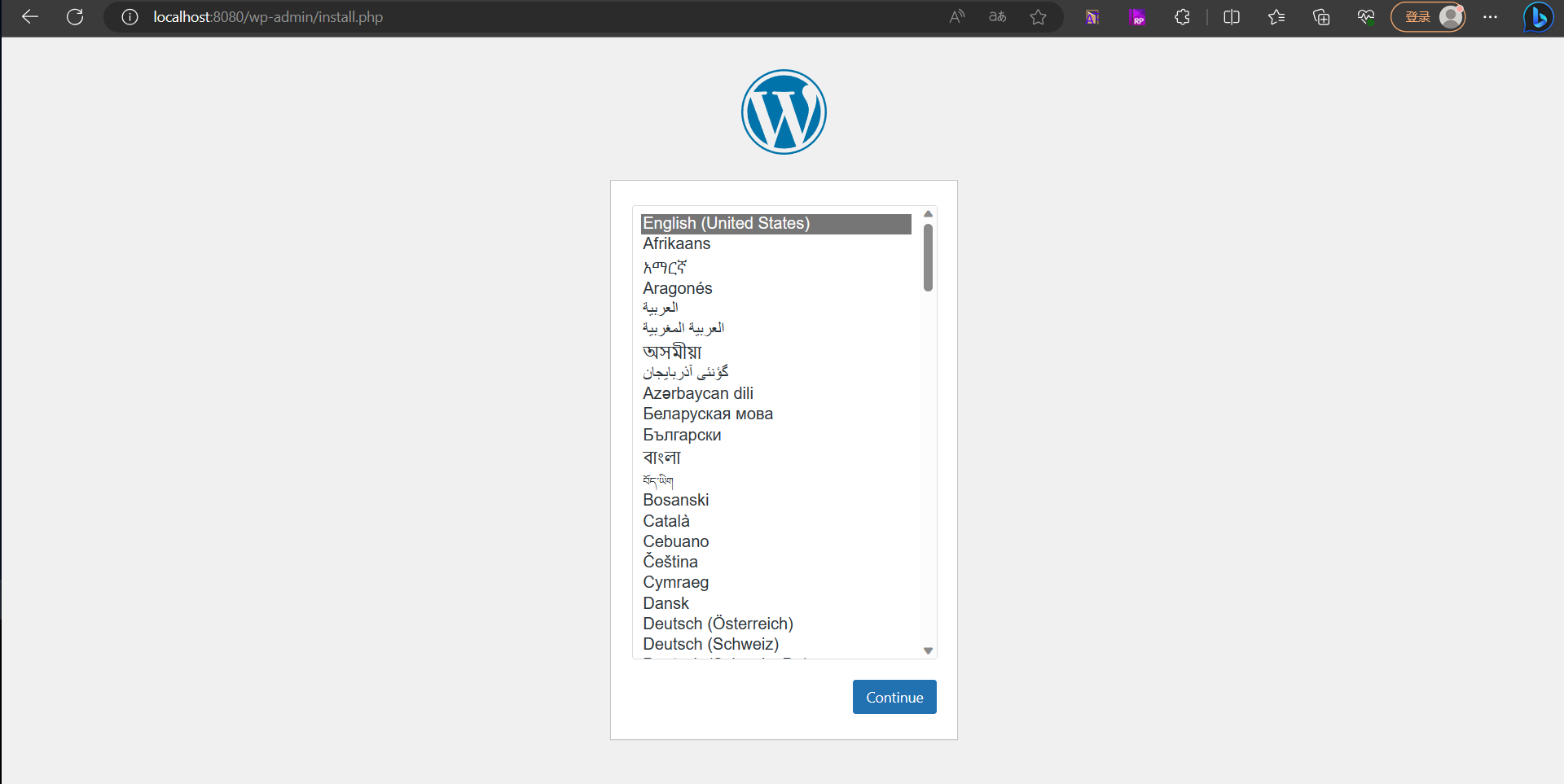Select South Azerbaijani language option
This screenshot has width=1564, height=784.
pos(776,373)
